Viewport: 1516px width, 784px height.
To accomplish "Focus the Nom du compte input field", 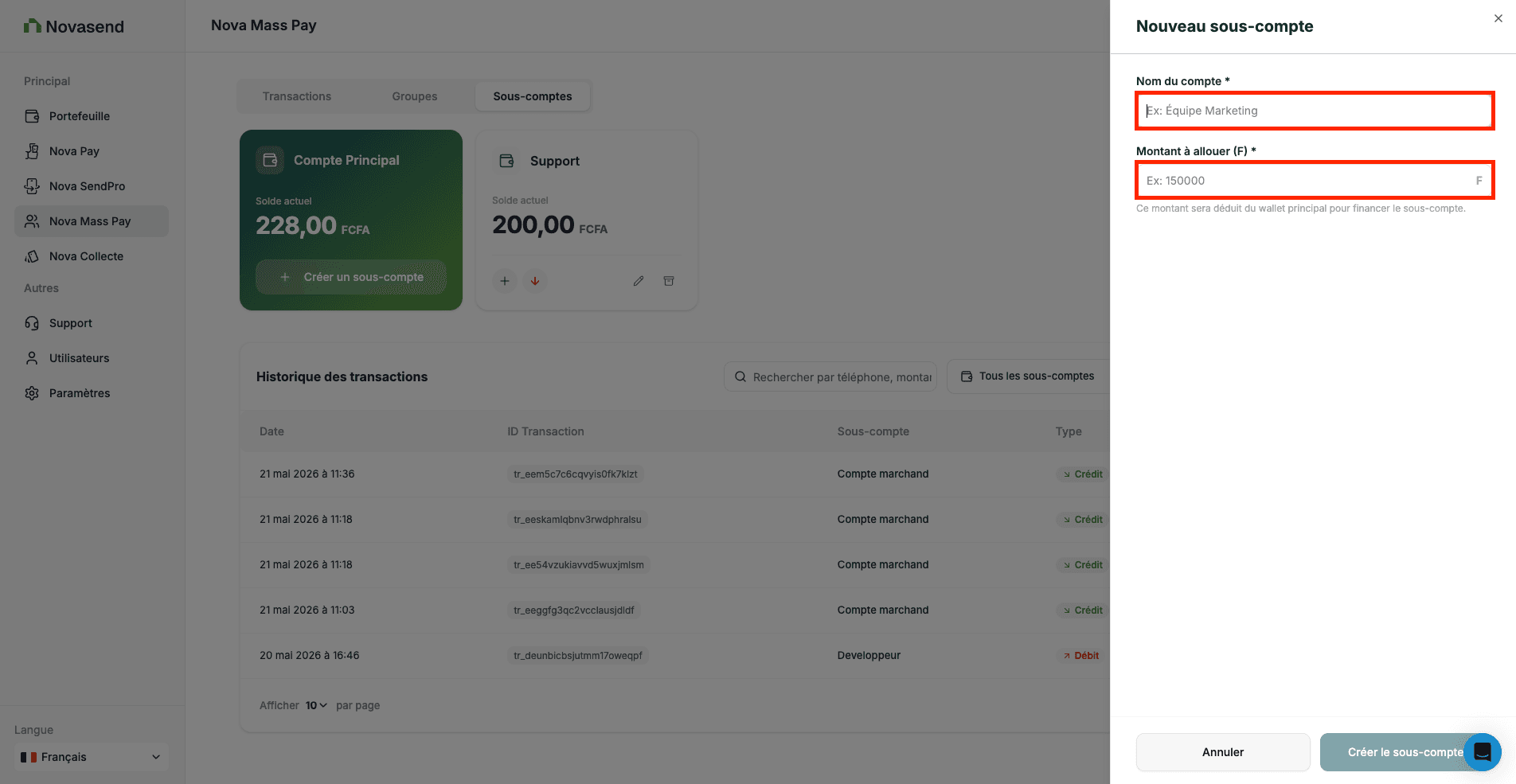I will click(x=1315, y=111).
